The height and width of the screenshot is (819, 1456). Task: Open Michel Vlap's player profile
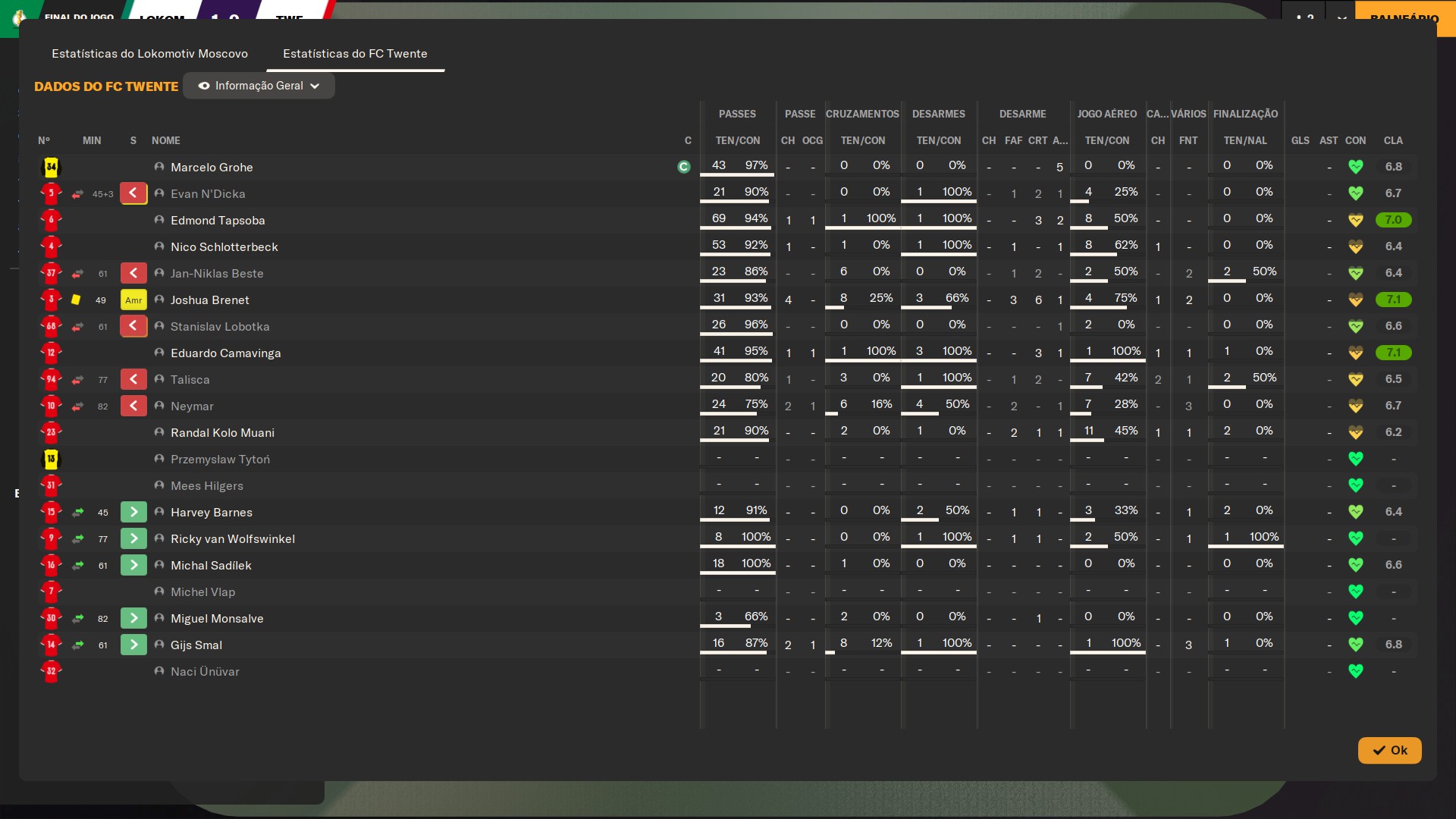[x=202, y=592]
